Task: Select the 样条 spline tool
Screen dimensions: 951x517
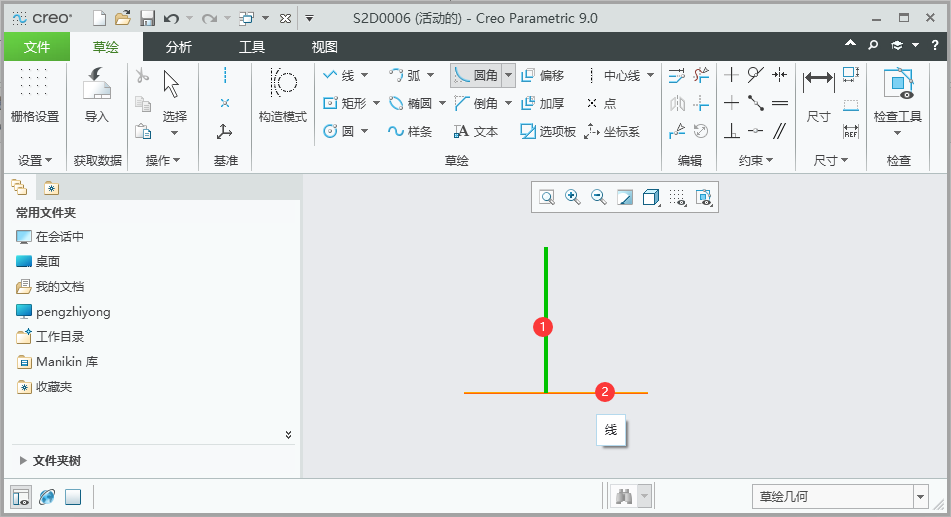Action: 410,132
